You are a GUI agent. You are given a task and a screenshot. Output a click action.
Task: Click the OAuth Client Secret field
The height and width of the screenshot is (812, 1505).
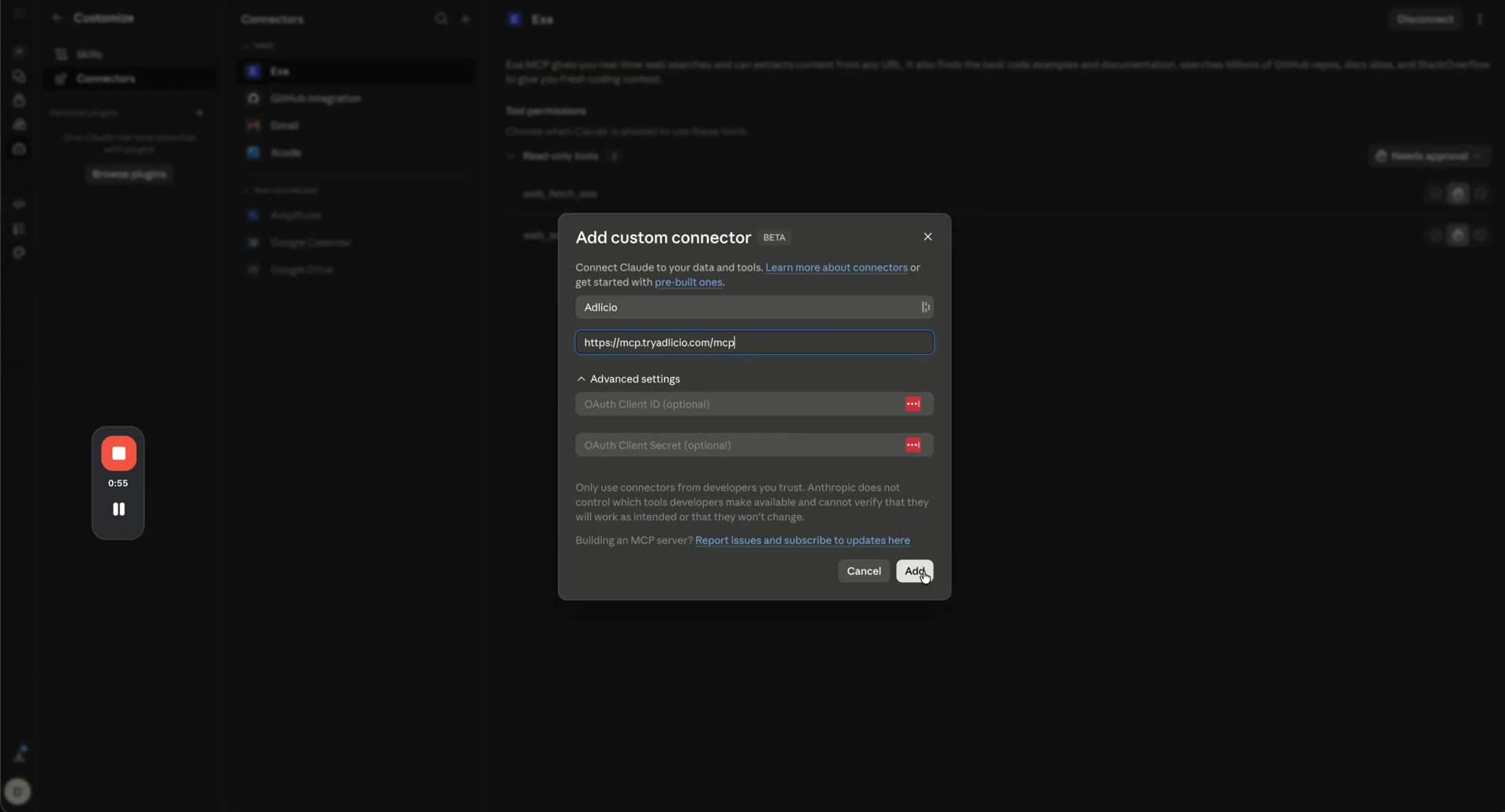(x=754, y=445)
